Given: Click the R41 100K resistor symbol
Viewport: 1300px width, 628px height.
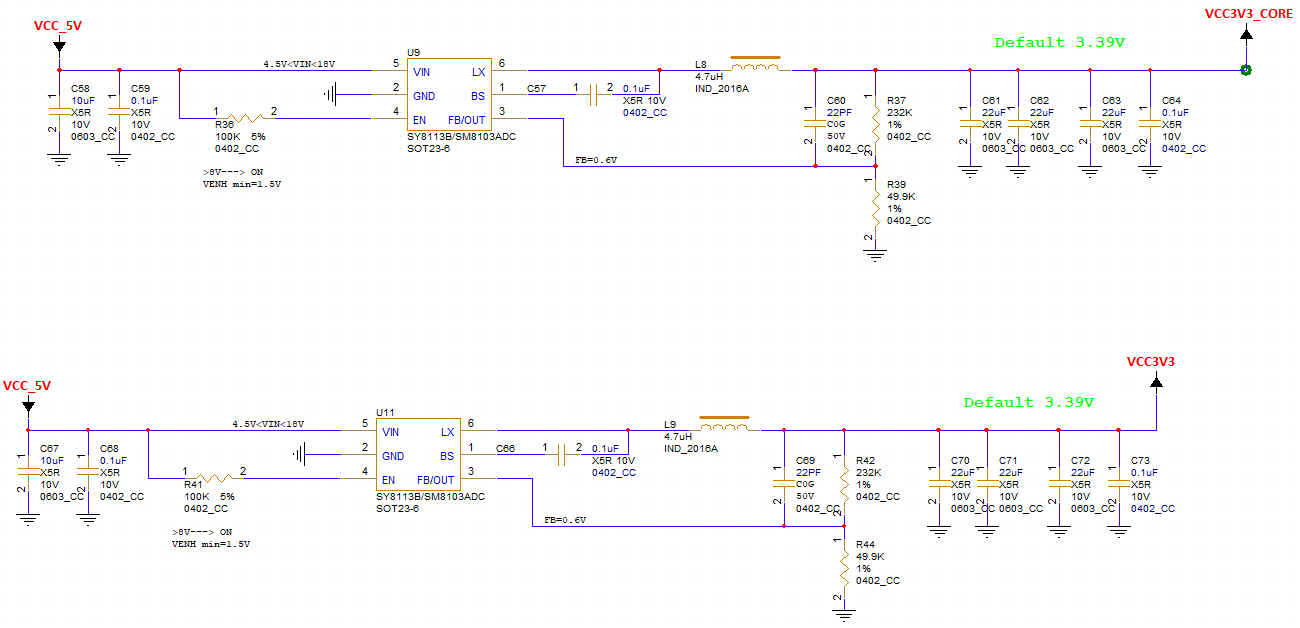Looking at the screenshot, I should [212, 478].
